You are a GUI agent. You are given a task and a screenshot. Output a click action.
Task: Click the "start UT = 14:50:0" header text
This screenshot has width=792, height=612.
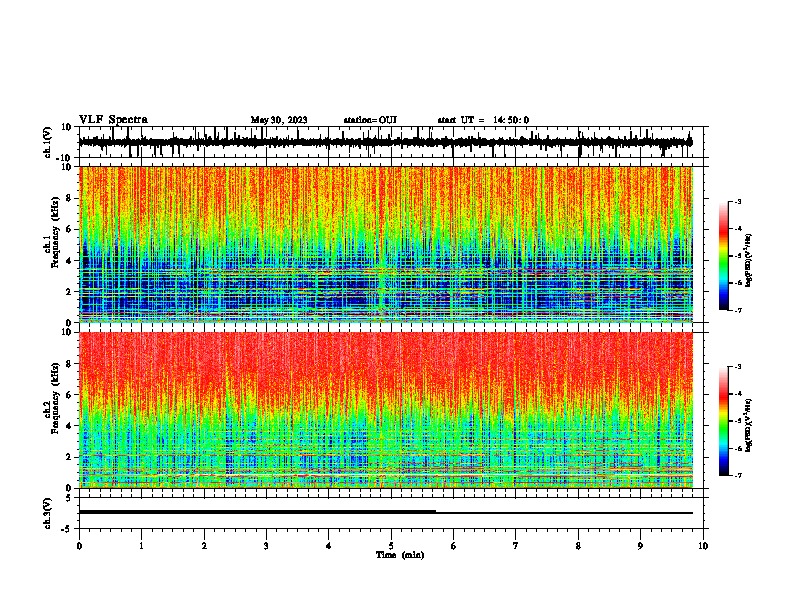(x=483, y=120)
